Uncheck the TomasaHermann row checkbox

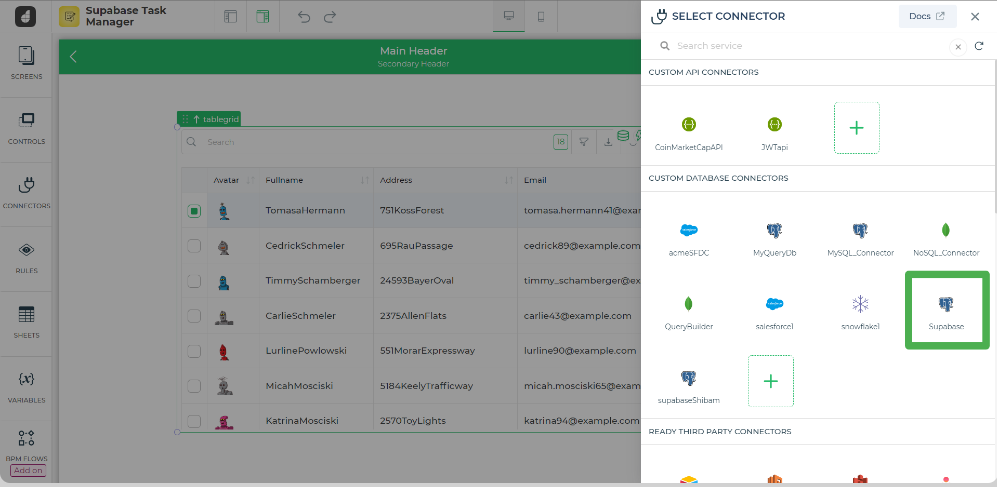(x=194, y=211)
